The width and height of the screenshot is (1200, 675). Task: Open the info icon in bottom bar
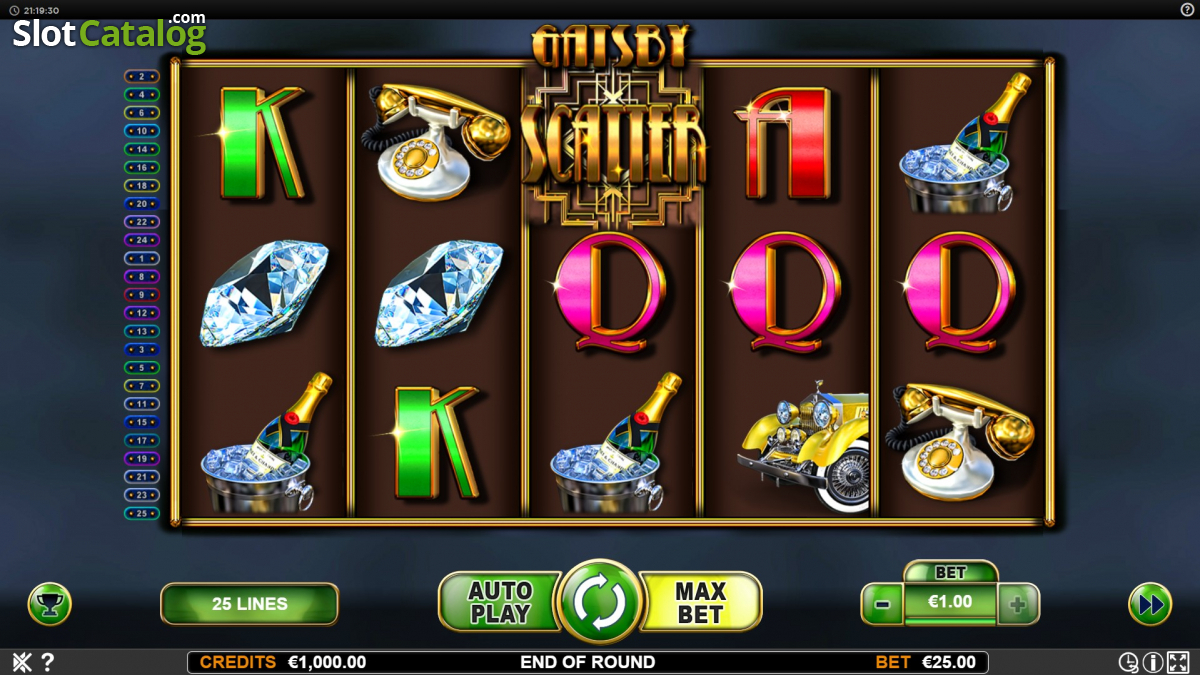[x=1153, y=662]
